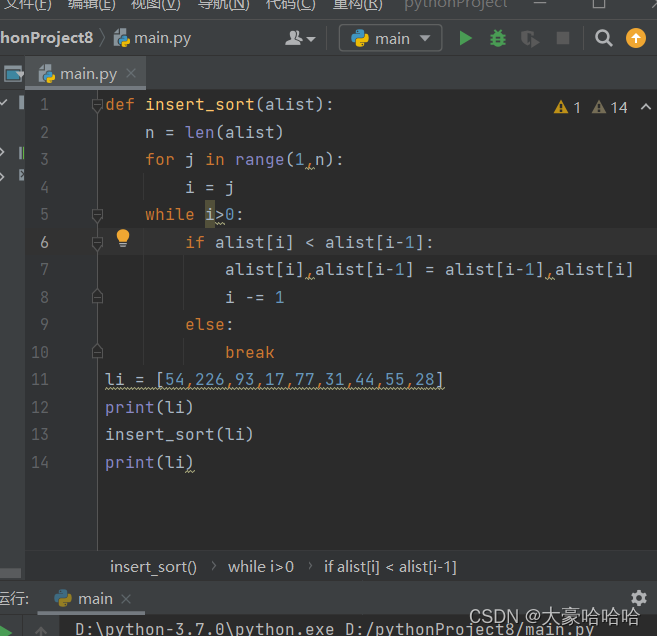Image resolution: width=657 pixels, height=636 pixels.
Task: Open the 文件(F) menu
Action: click(x=27, y=5)
